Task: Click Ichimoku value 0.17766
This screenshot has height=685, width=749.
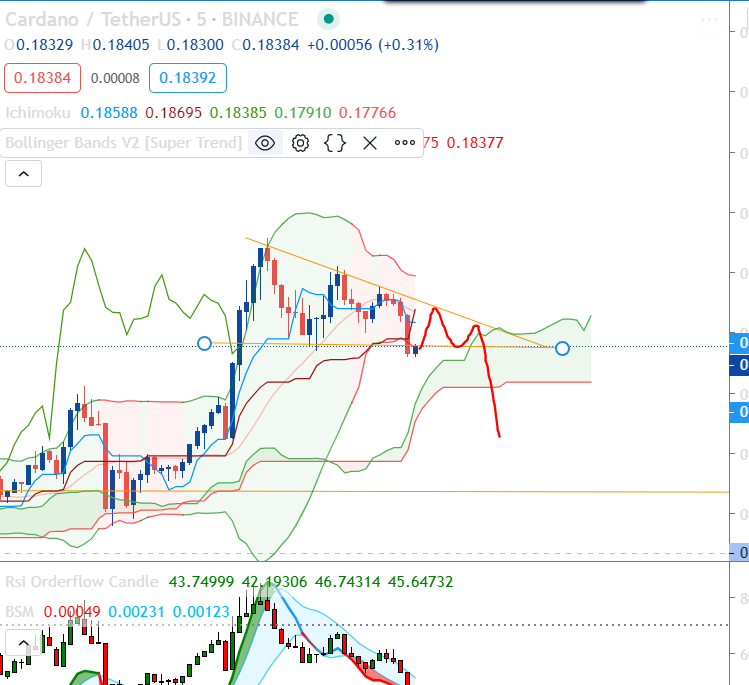Action: tap(367, 113)
